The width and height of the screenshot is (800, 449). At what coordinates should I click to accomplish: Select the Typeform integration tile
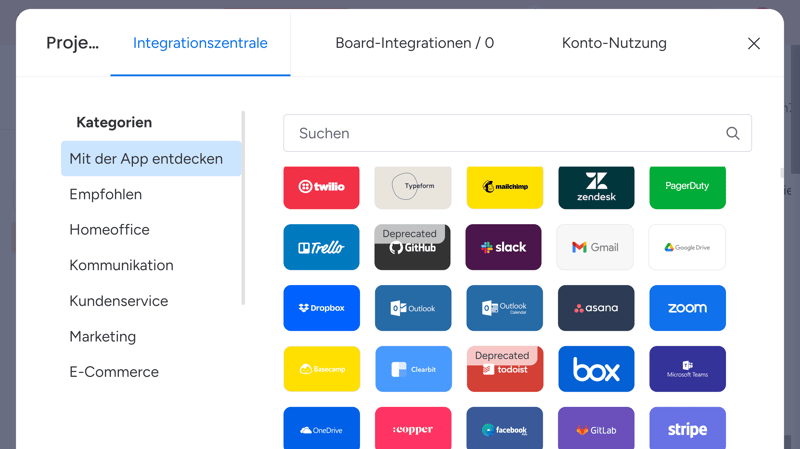(x=413, y=187)
